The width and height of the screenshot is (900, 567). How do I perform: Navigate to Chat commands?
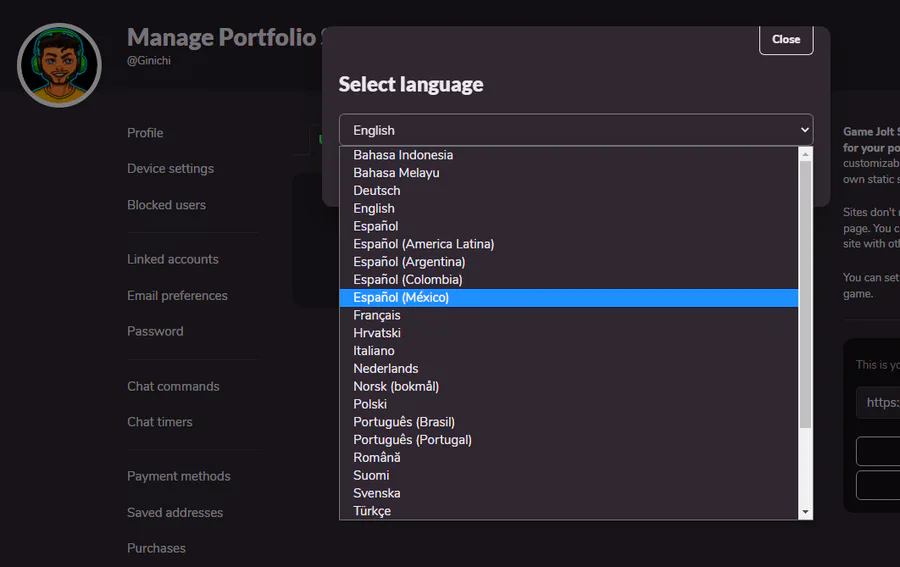coord(173,387)
